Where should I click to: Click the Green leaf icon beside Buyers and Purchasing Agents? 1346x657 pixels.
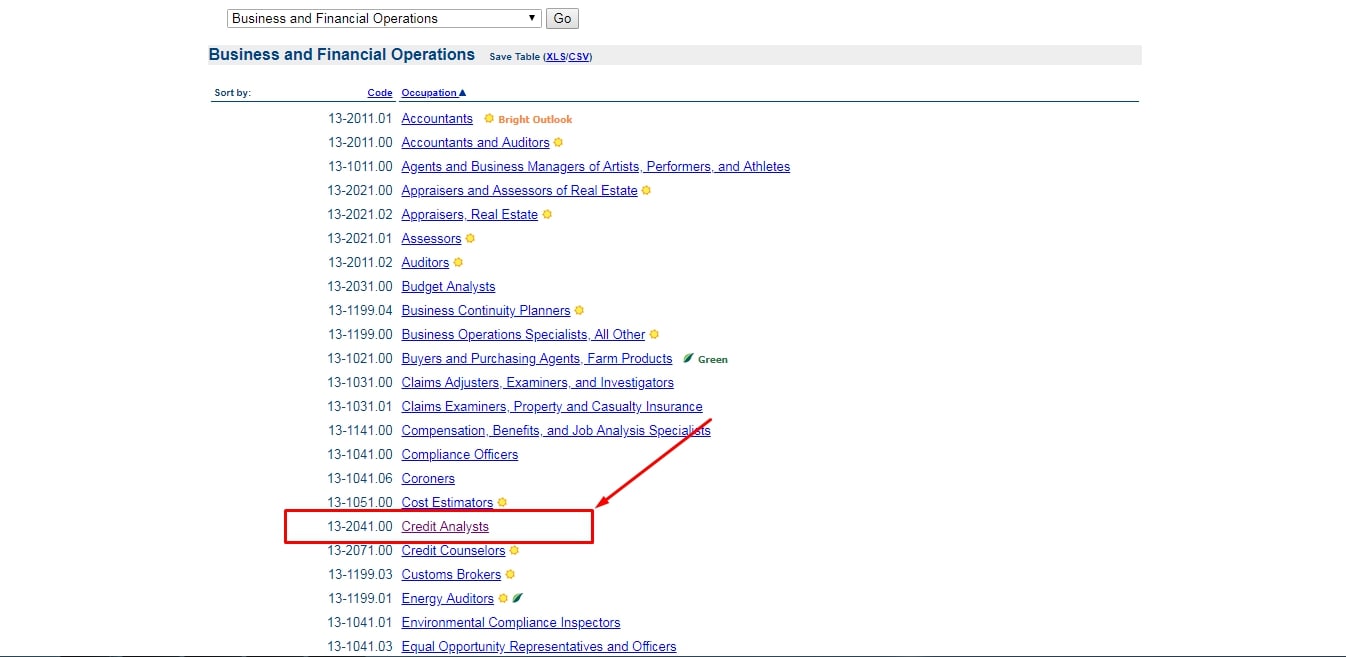coord(688,358)
